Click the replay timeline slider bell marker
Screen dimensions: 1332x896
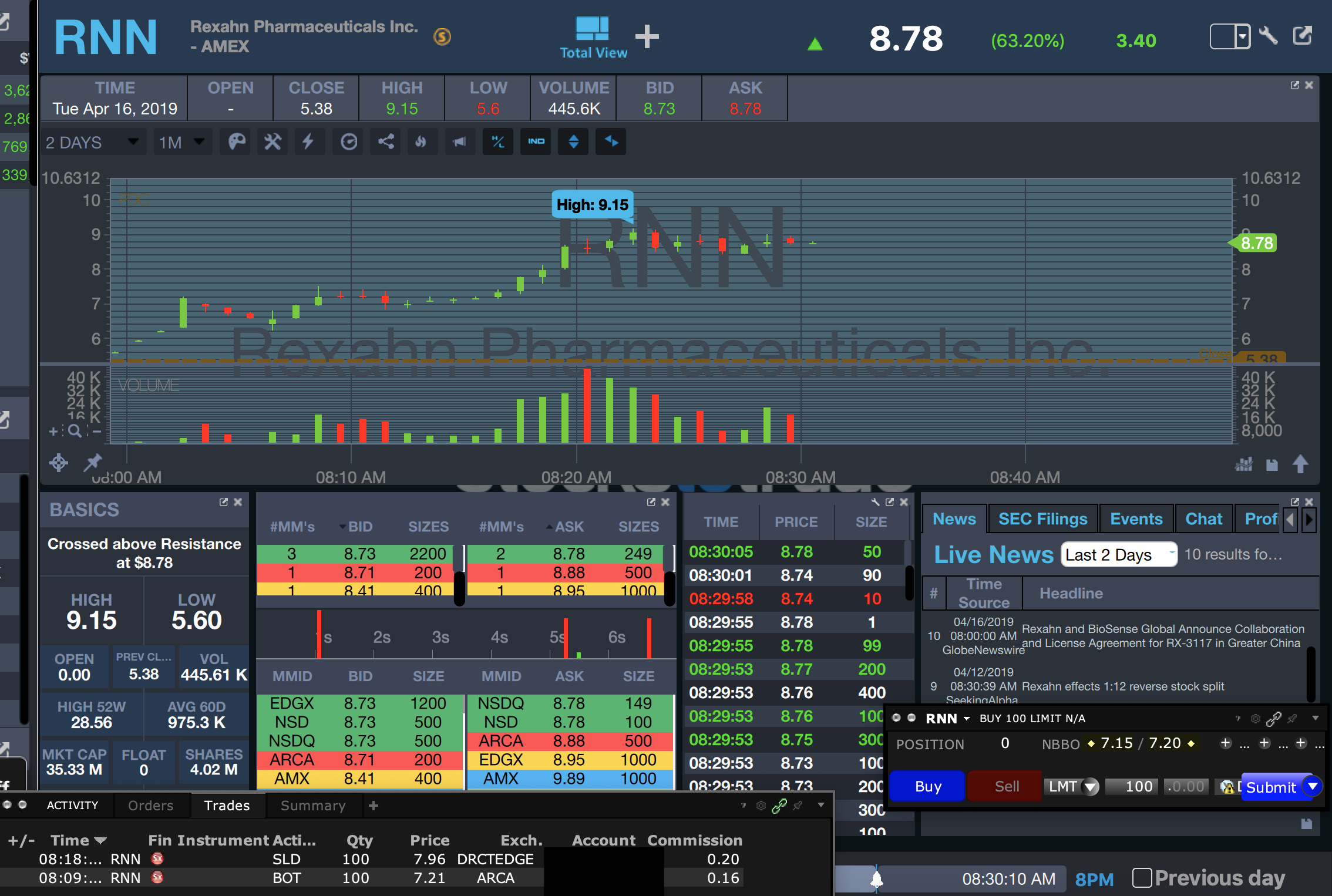(x=876, y=879)
